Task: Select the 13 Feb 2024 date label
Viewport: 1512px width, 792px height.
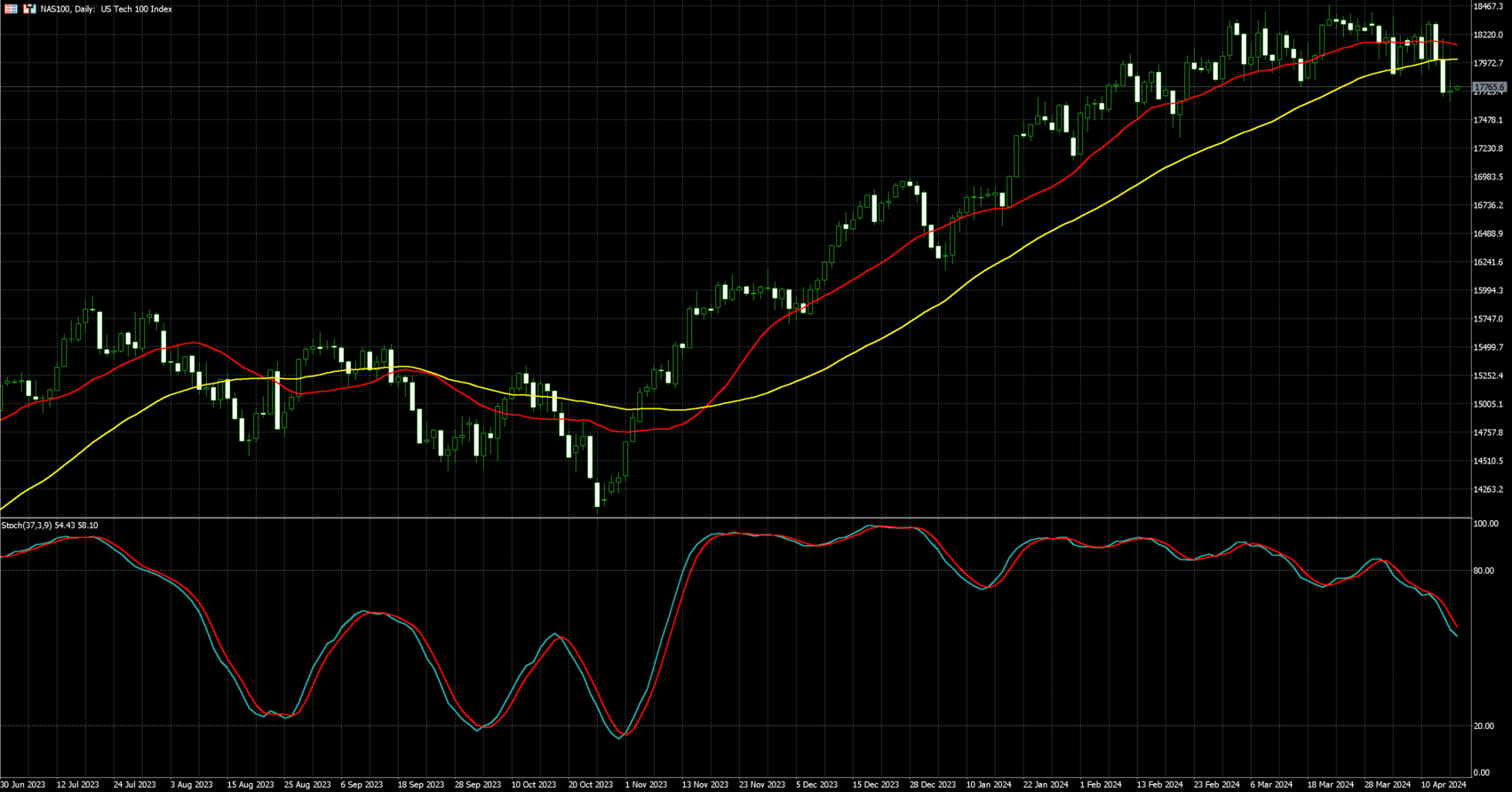Action: [1159, 785]
